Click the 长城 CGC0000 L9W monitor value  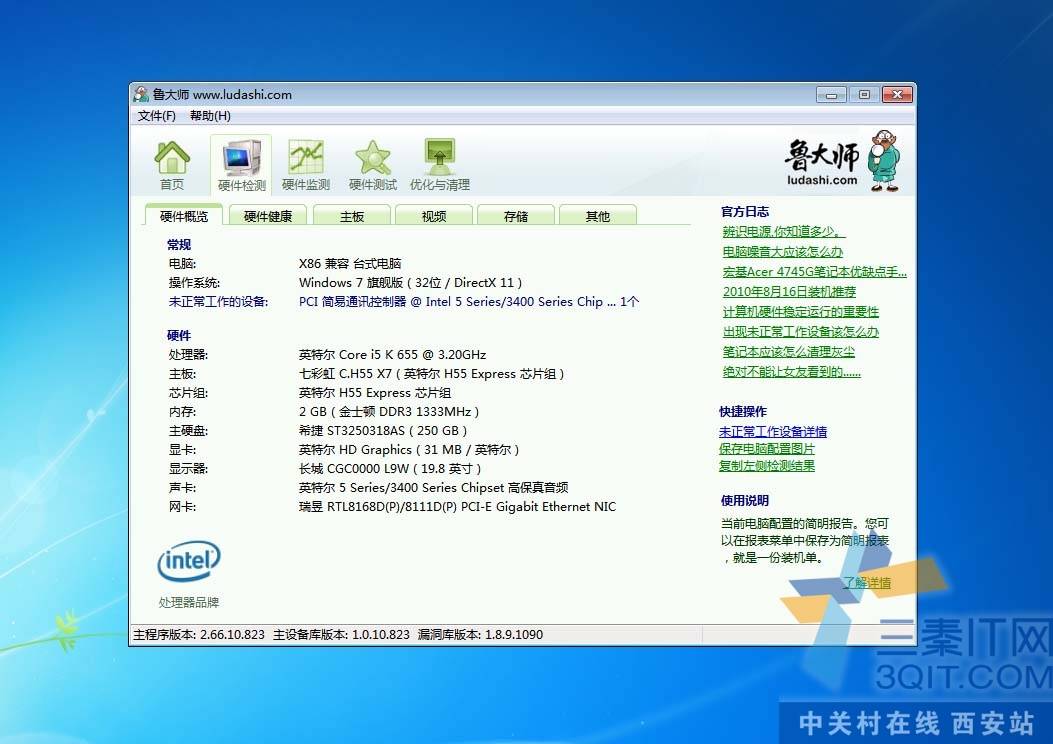click(390, 468)
